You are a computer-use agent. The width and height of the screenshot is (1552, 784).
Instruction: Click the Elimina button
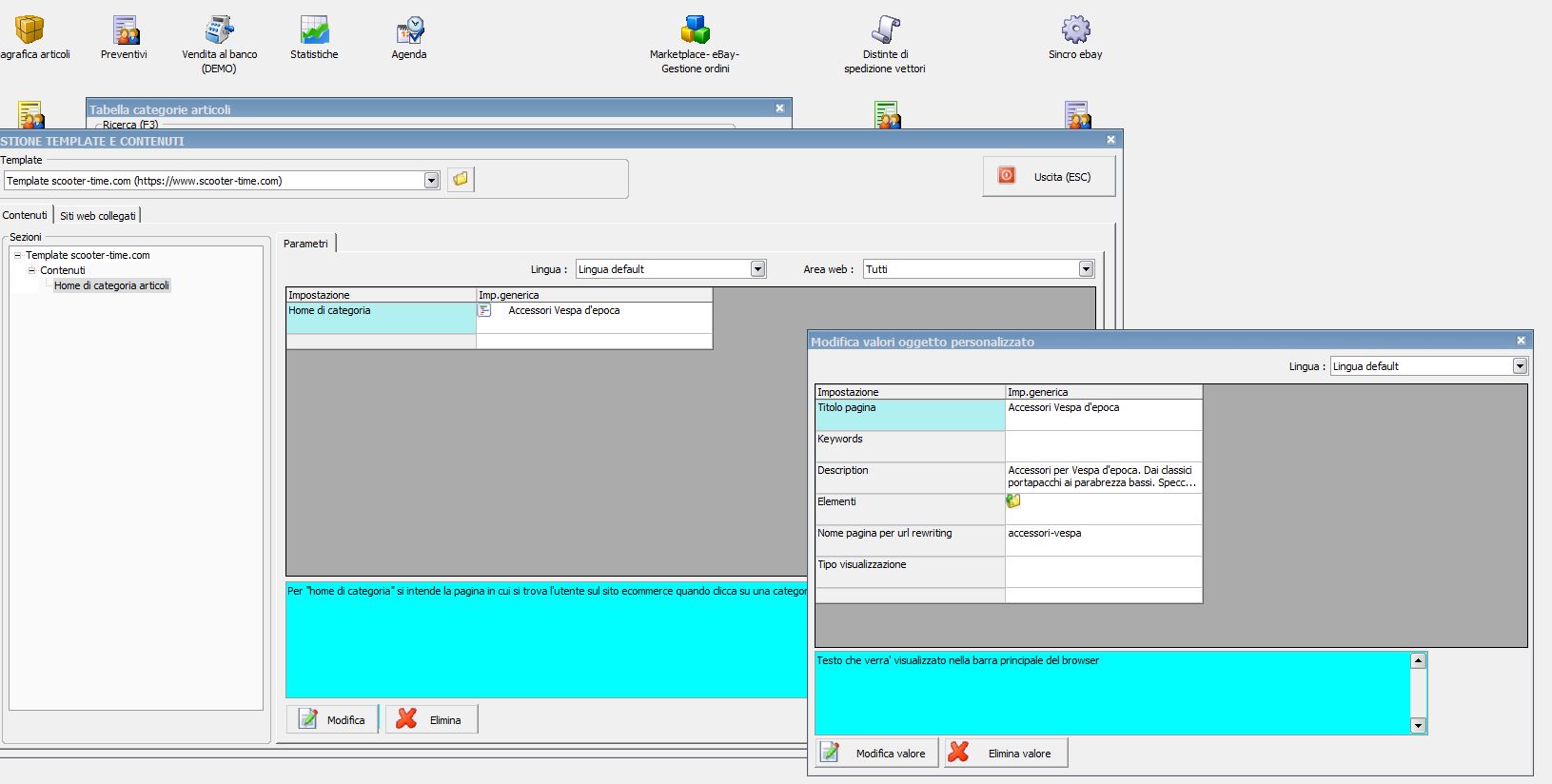431,719
